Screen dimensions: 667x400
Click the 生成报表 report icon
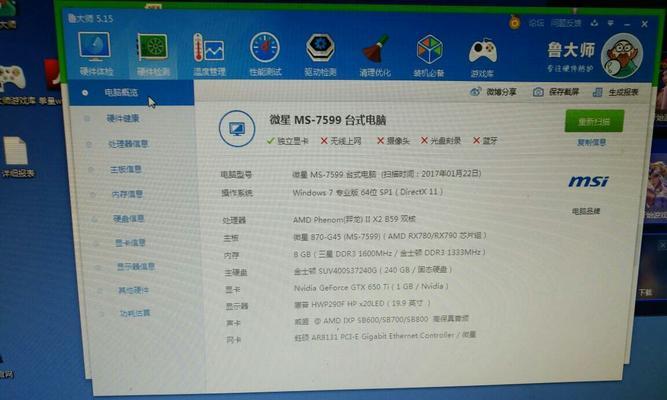(598, 92)
